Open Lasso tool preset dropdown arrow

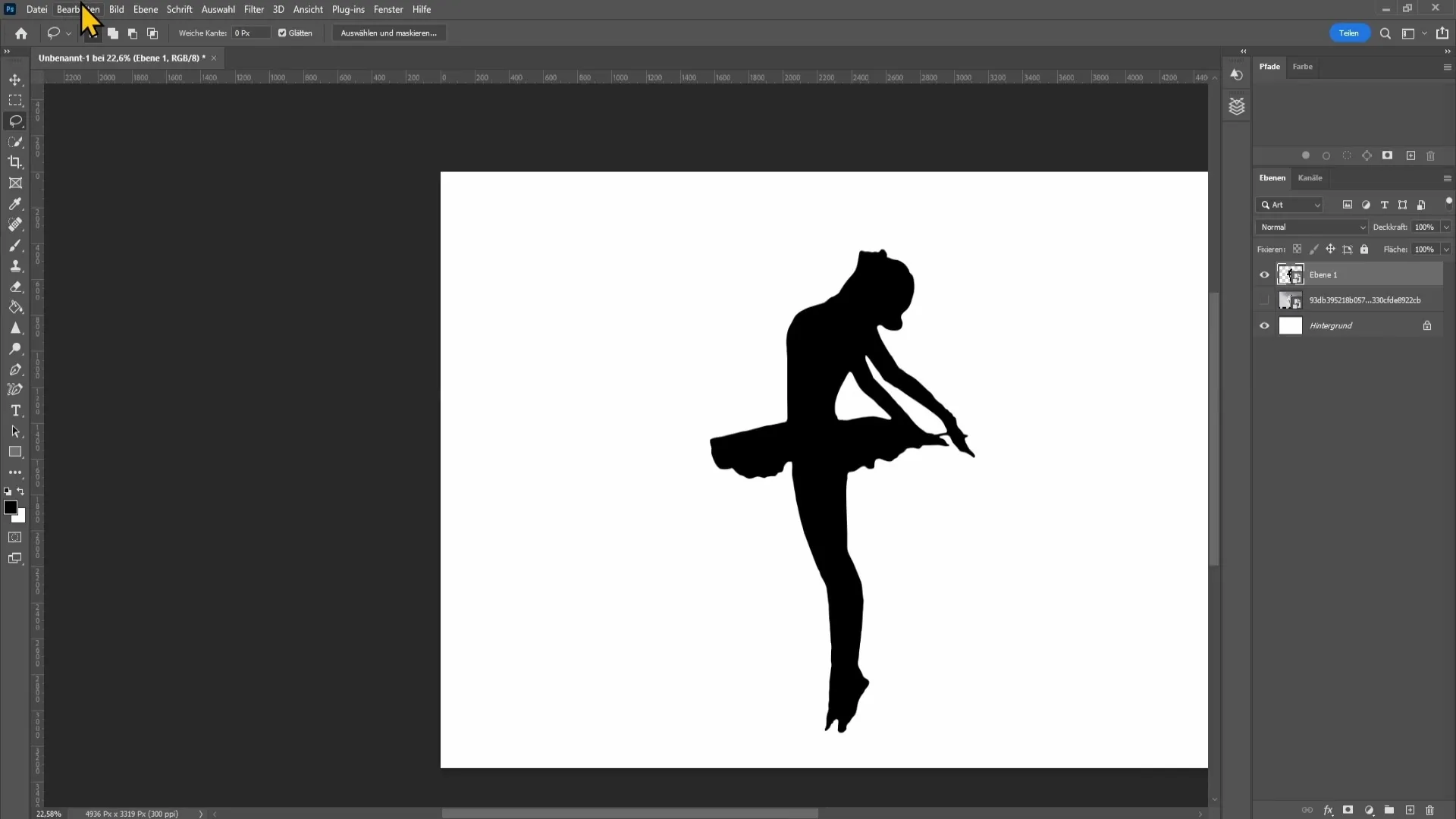tap(68, 34)
